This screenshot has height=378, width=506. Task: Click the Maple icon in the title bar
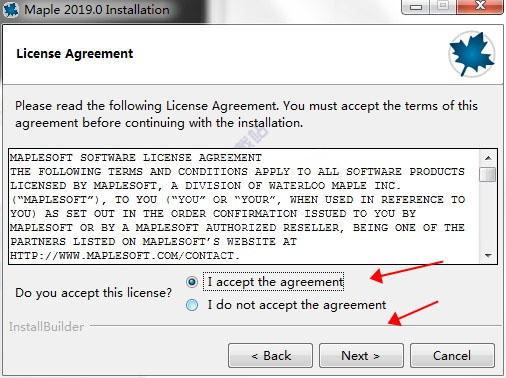pyautogui.click(x=10, y=10)
